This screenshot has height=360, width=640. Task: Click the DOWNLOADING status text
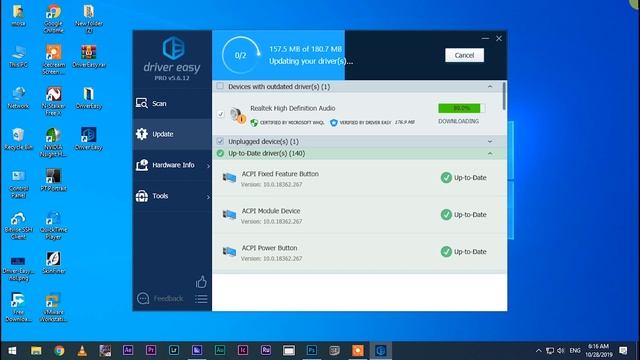pos(458,121)
